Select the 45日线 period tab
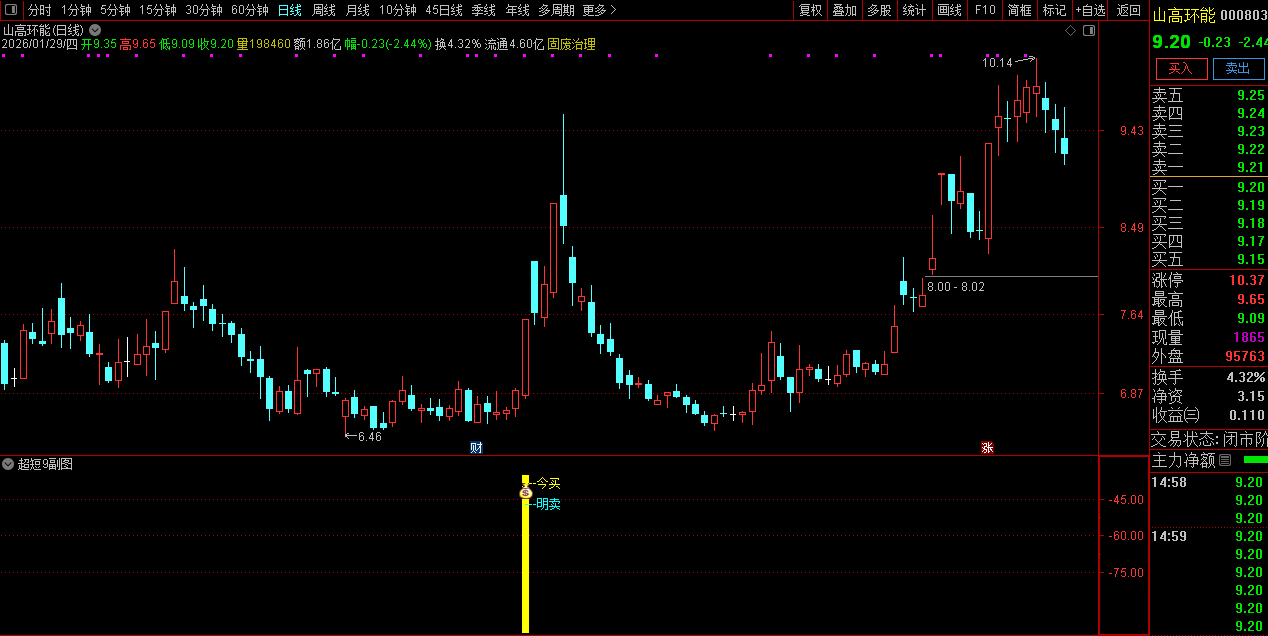Viewport: 1268px width, 636px height. pos(443,10)
